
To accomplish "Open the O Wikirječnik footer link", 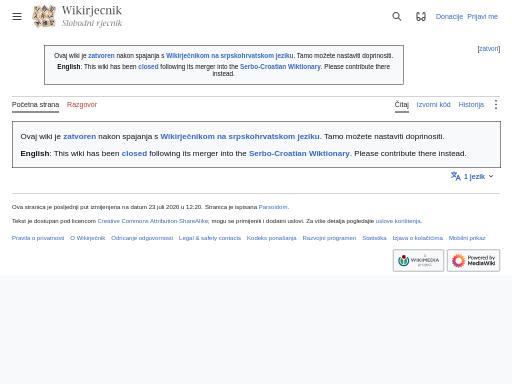I will point(87,238).
